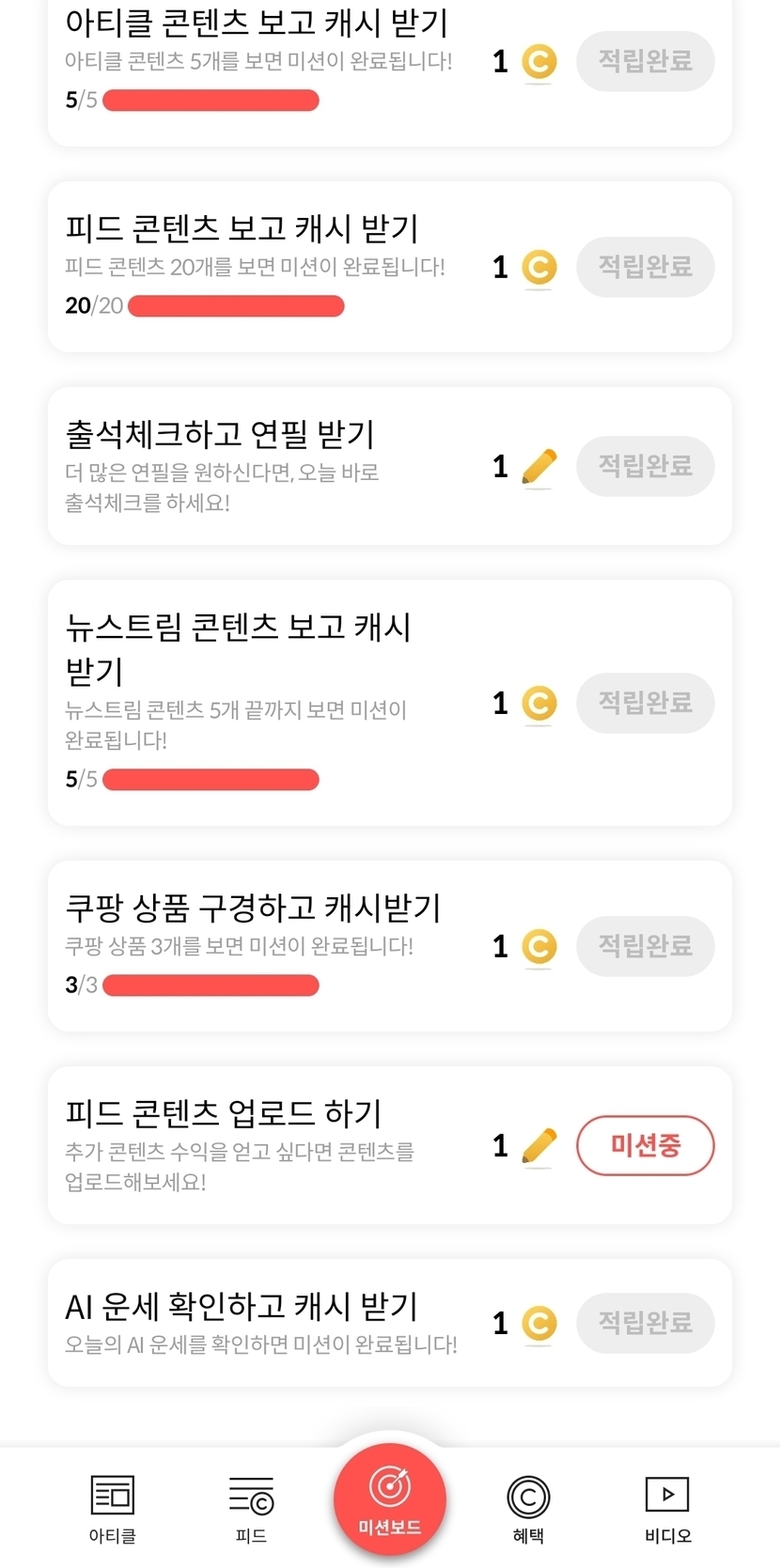Viewport: 780px width, 1568px height.
Task: Open the 피드 tab icon
Action: 251,1496
